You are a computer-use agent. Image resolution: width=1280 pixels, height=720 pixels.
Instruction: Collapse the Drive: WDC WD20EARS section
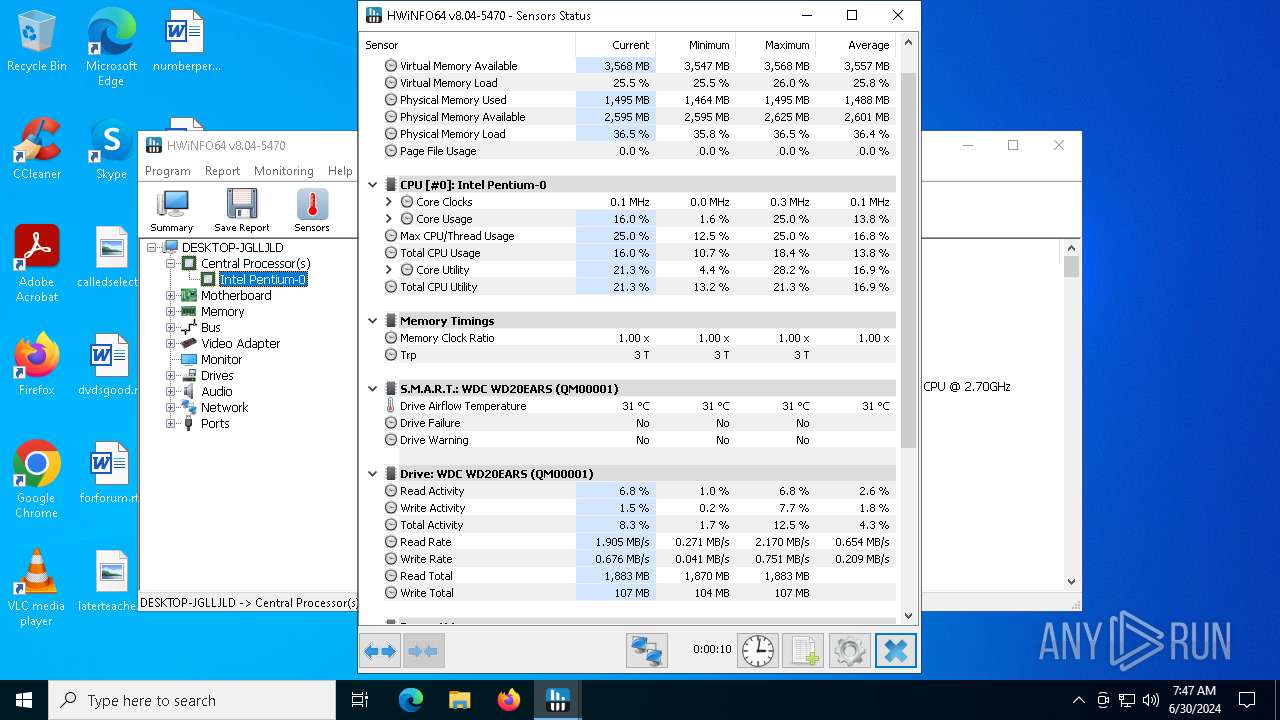(373, 474)
